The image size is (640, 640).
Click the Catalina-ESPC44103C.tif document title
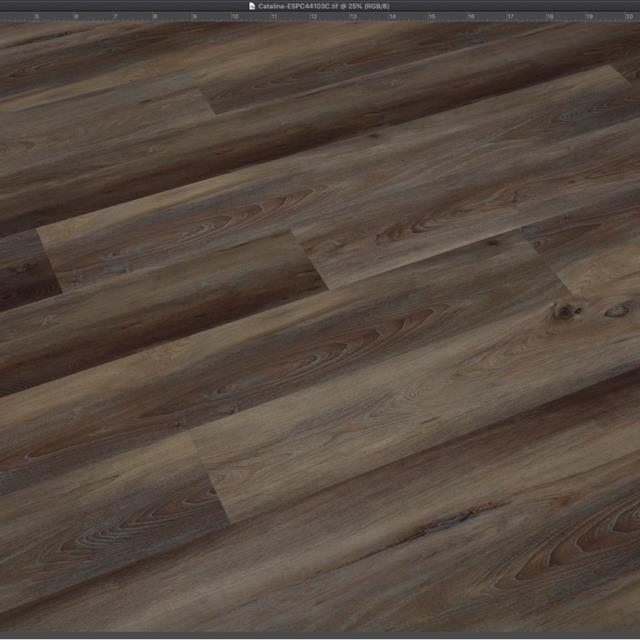pos(324,6)
